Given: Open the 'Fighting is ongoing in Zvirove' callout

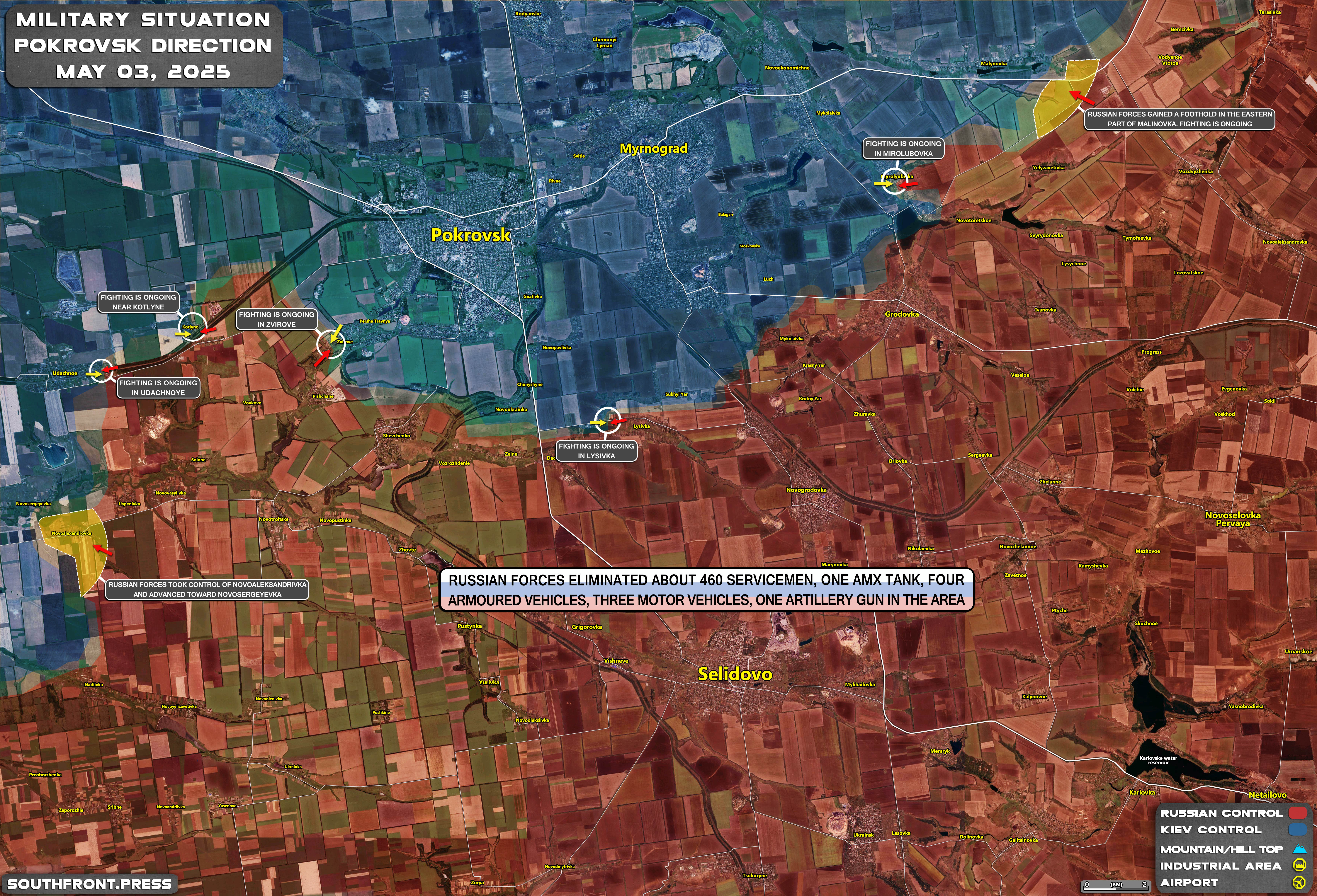Looking at the screenshot, I should (277, 319).
